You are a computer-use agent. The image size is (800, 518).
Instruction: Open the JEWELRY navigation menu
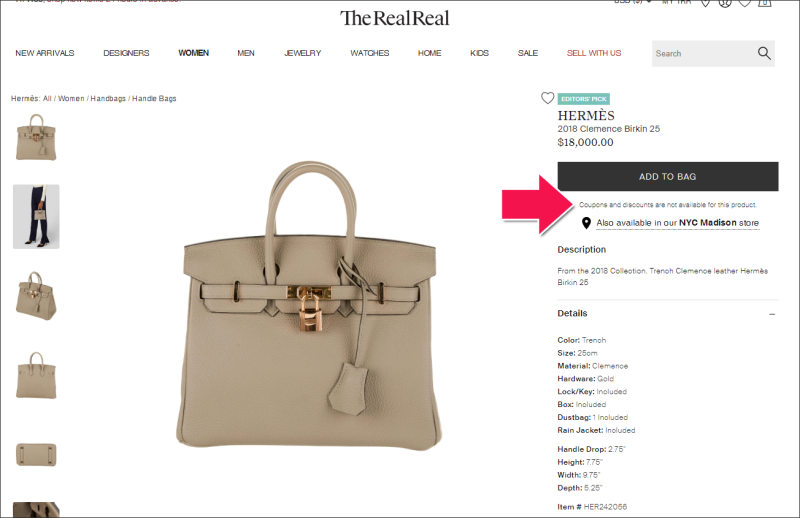click(303, 53)
